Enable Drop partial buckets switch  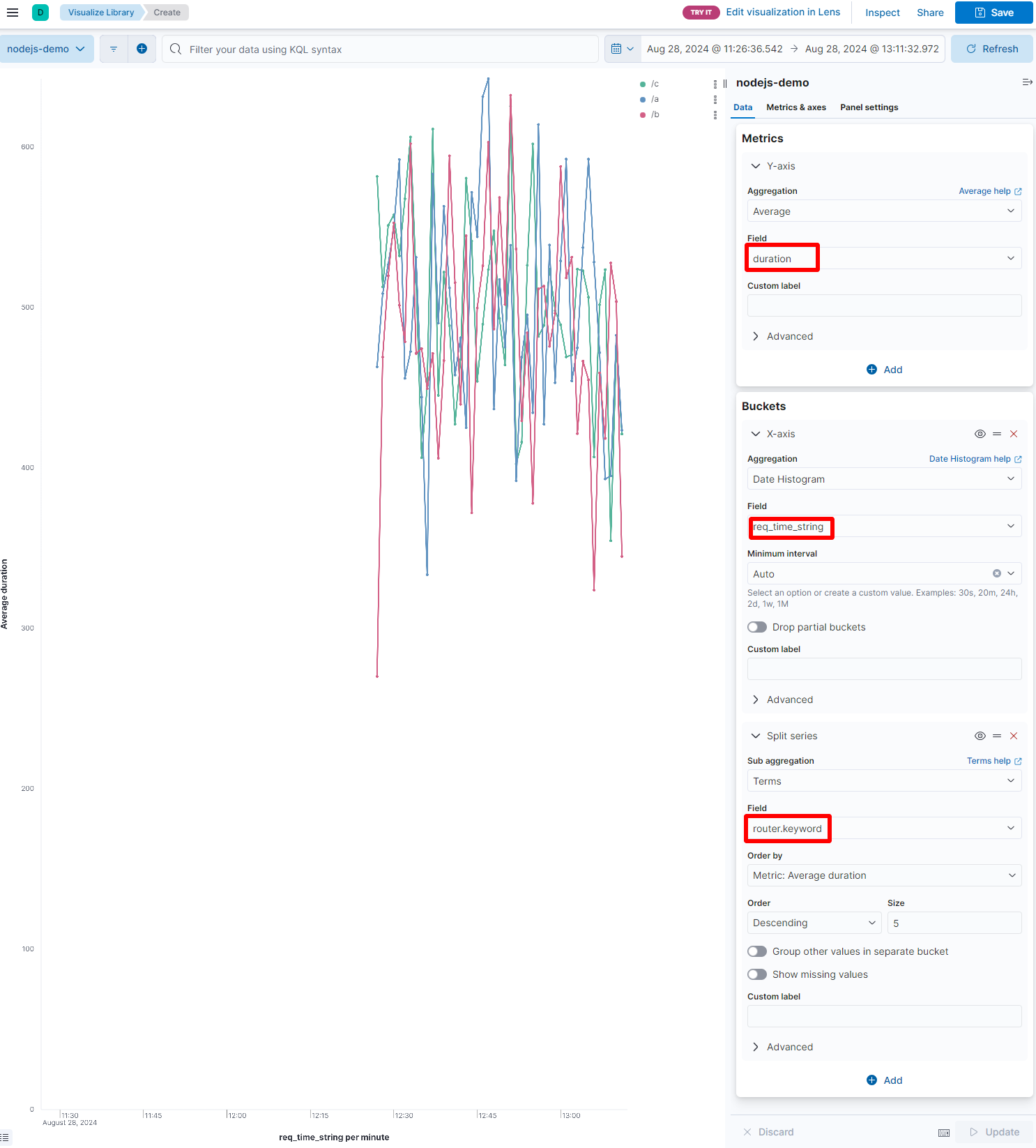pyautogui.click(x=757, y=627)
